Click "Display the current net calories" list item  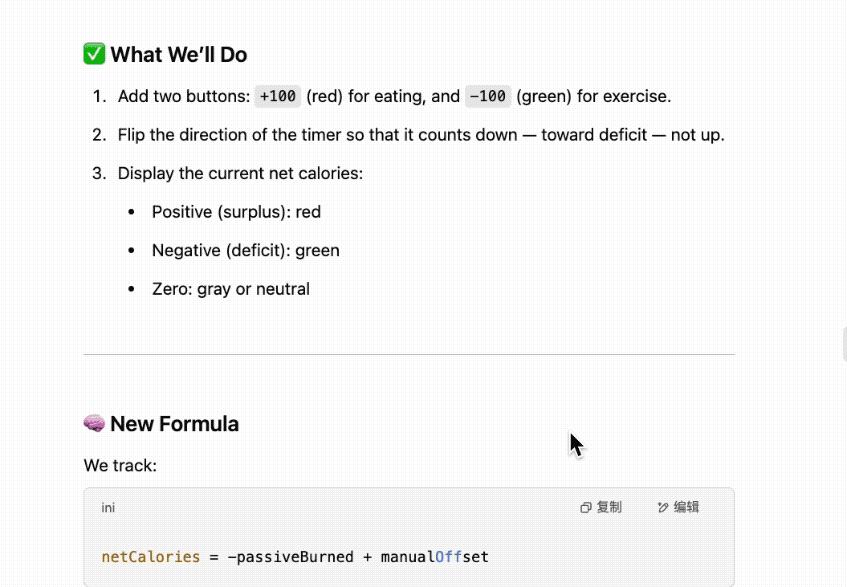click(240, 173)
